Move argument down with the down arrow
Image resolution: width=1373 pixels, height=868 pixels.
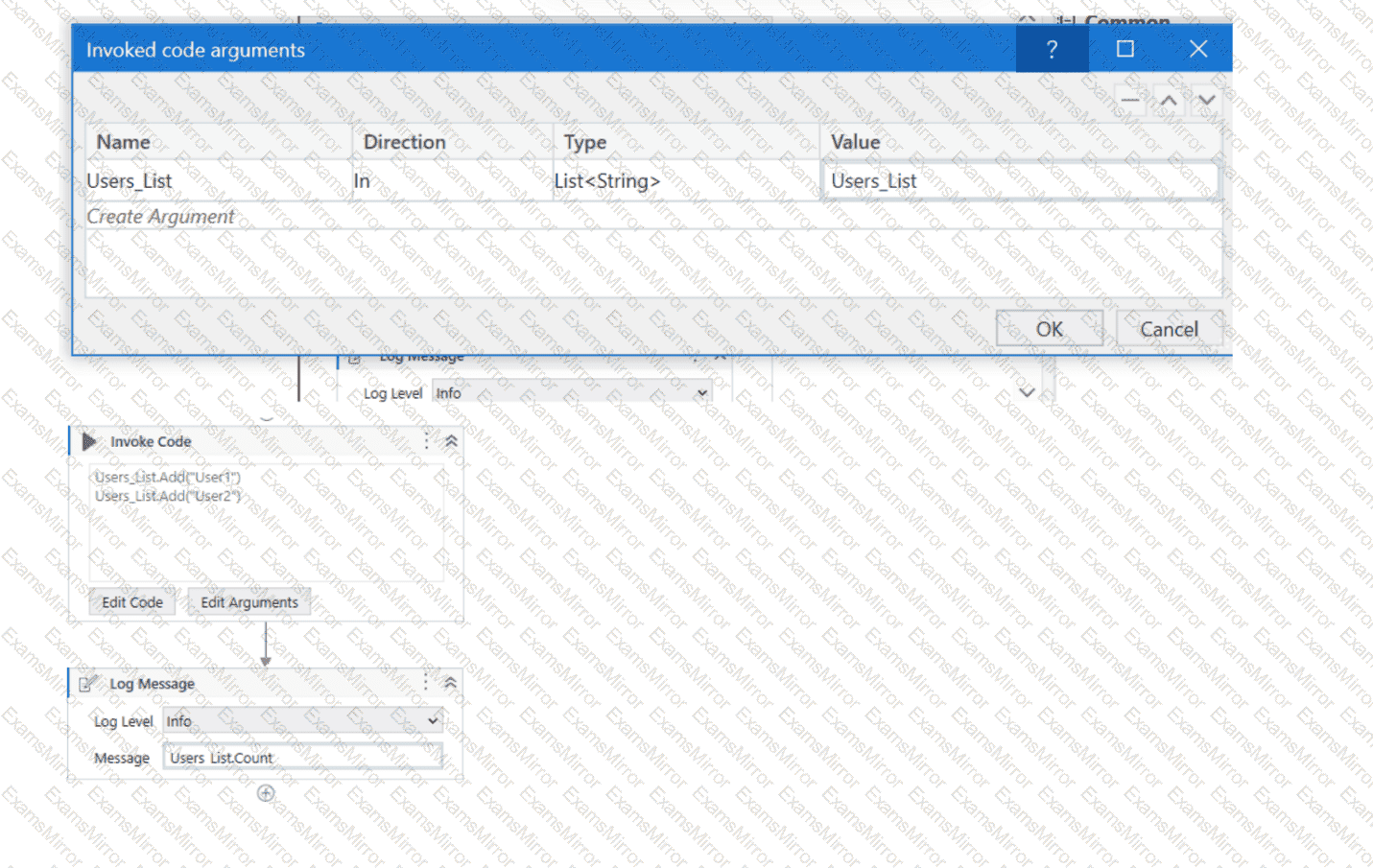[x=1206, y=101]
